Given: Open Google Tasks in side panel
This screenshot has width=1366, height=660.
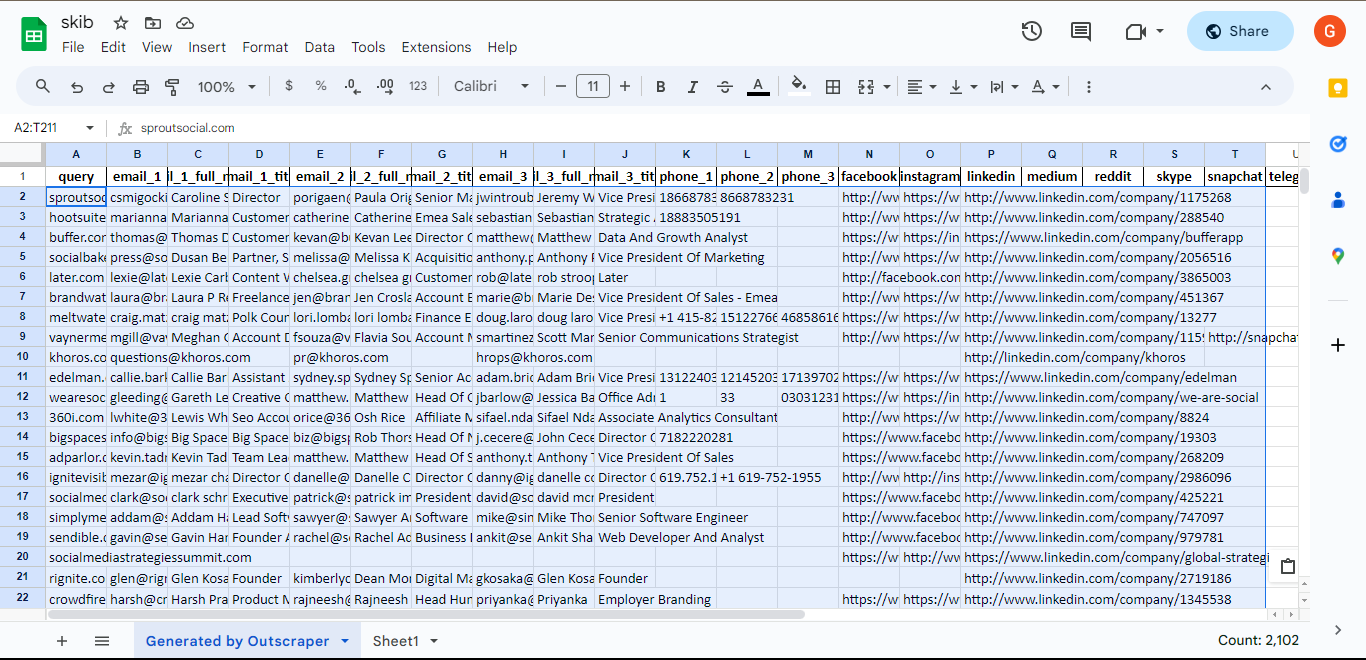Looking at the screenshot, I should point(1338,144).
